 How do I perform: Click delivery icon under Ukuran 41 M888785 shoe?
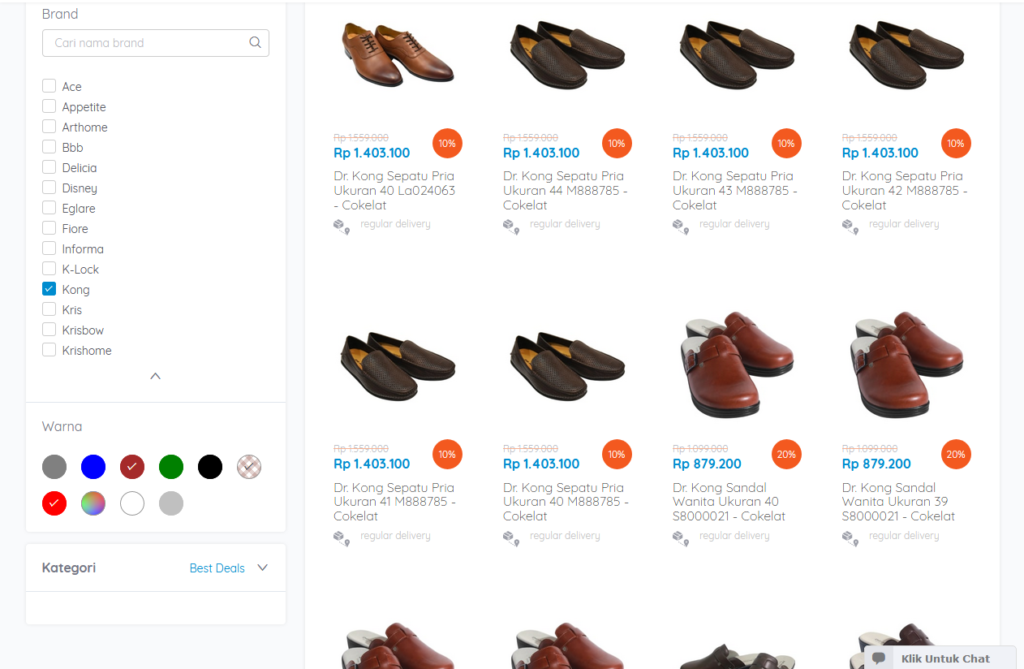click(342, 538)
